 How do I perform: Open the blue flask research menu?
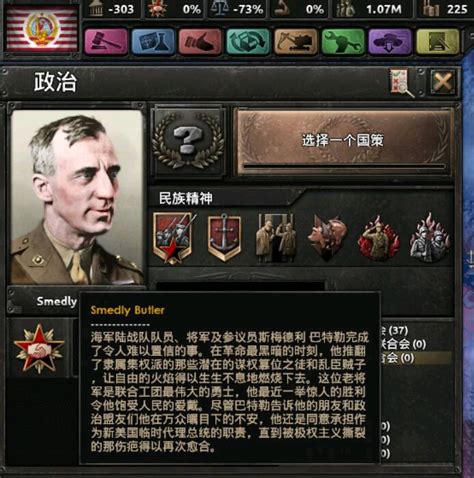pos(153,42)
